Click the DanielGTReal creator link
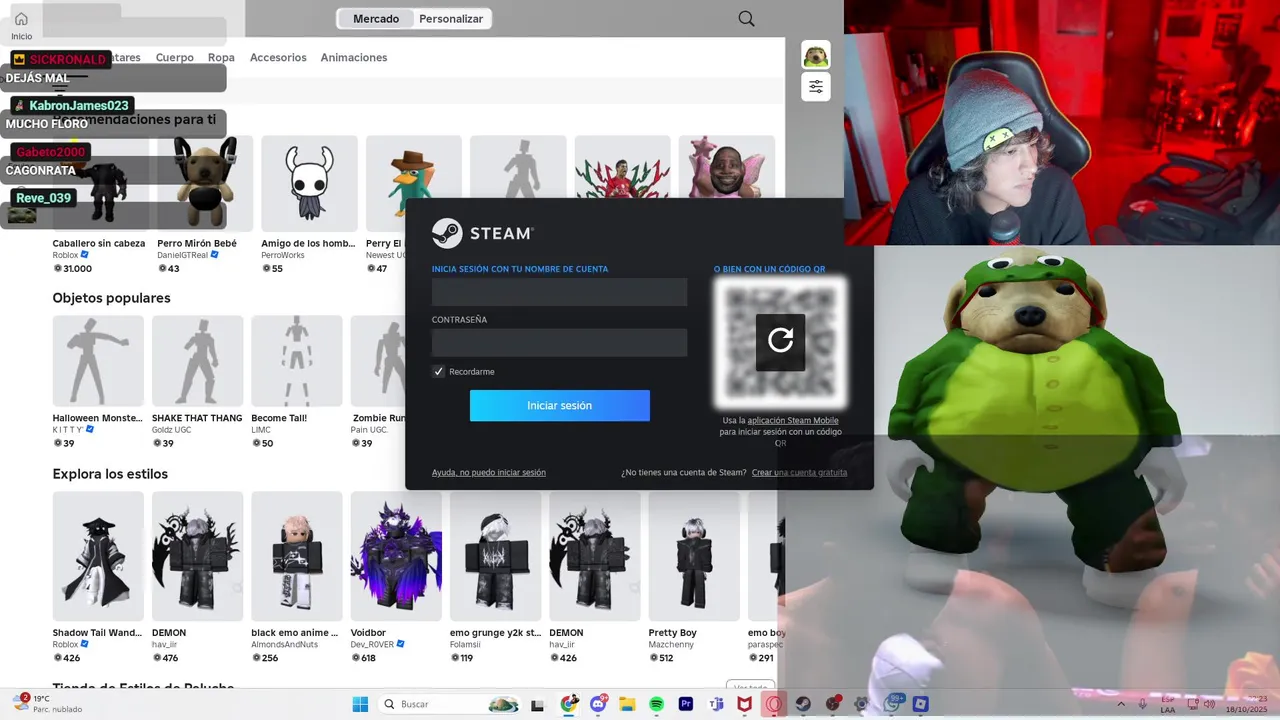This screenshot has height=720, width=1280. coord(183,255)
